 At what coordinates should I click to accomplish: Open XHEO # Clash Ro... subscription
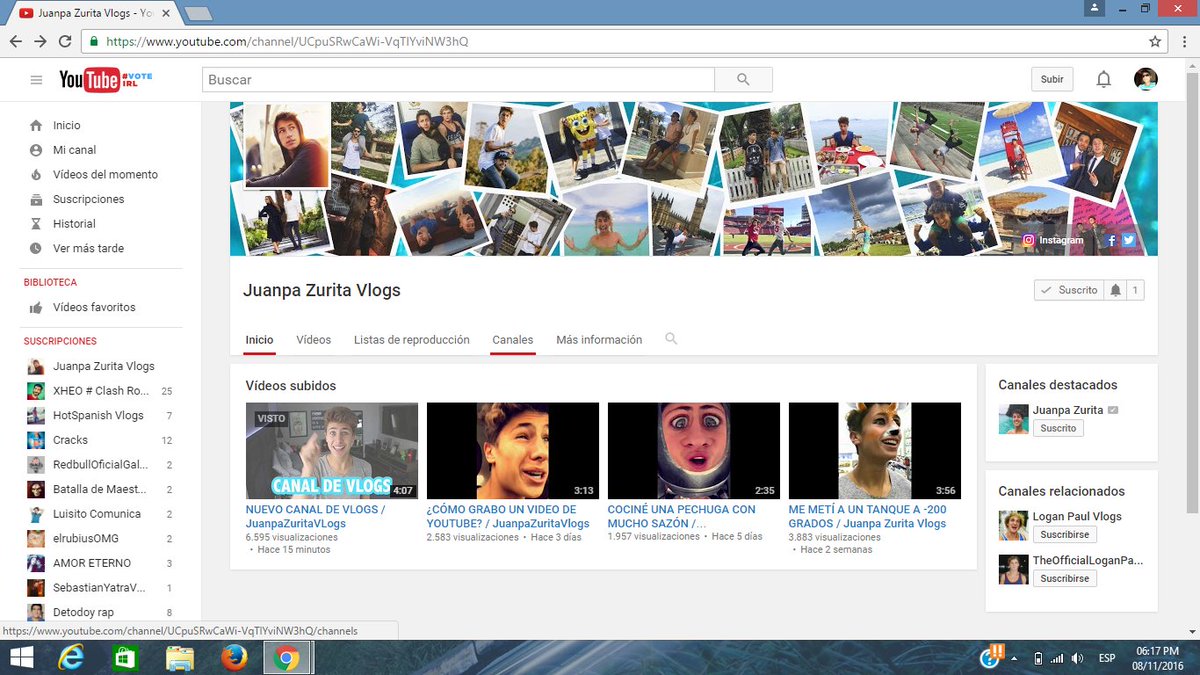101,391
